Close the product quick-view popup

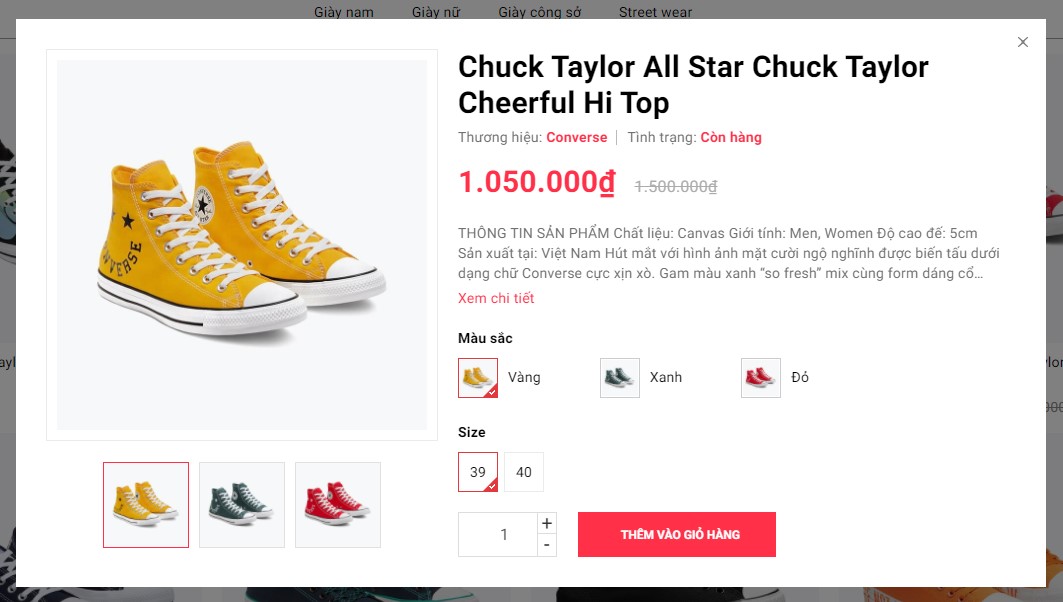pyautogui.click(x=1022, y=42)
